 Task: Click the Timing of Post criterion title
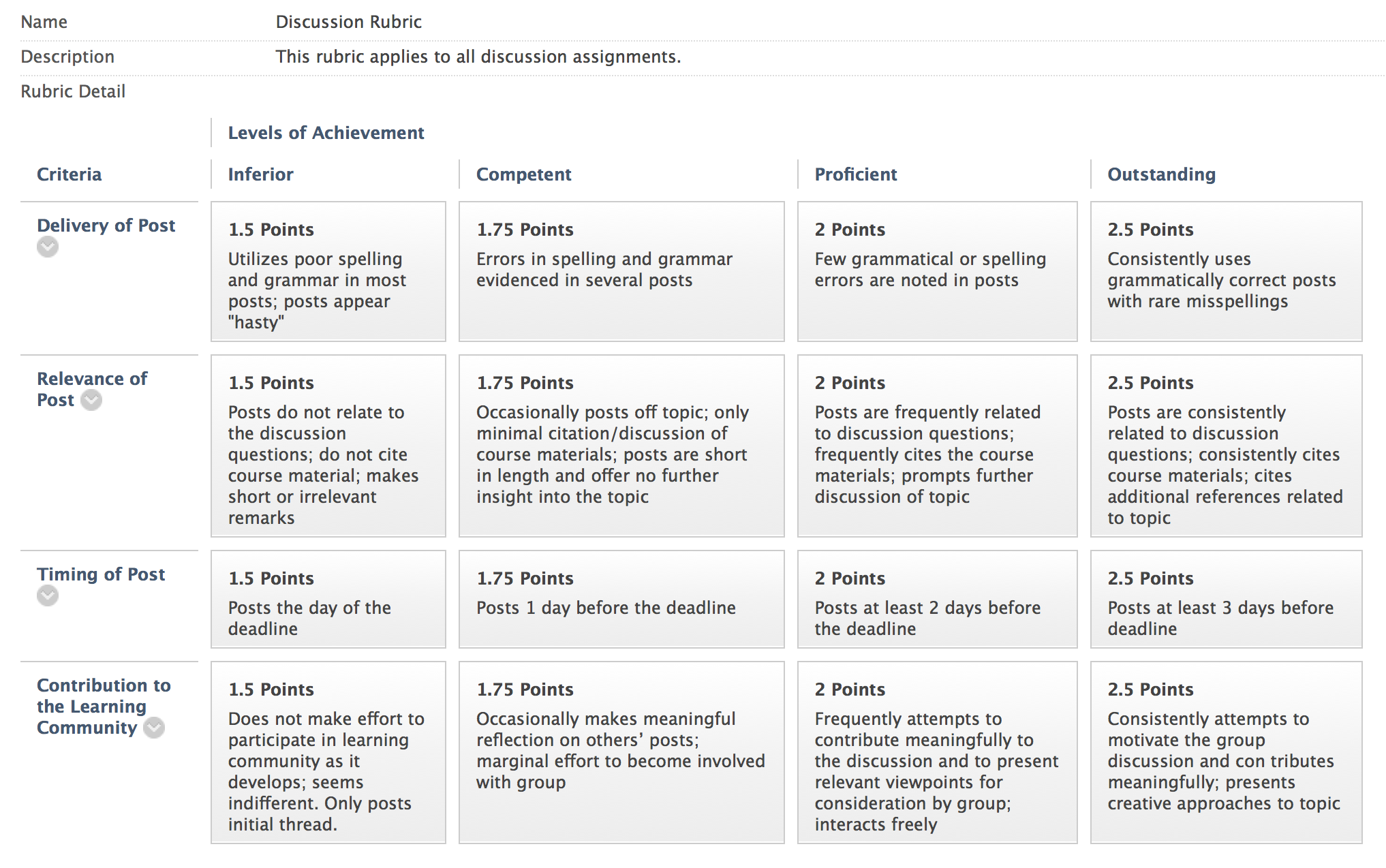(x=101, y=574)
